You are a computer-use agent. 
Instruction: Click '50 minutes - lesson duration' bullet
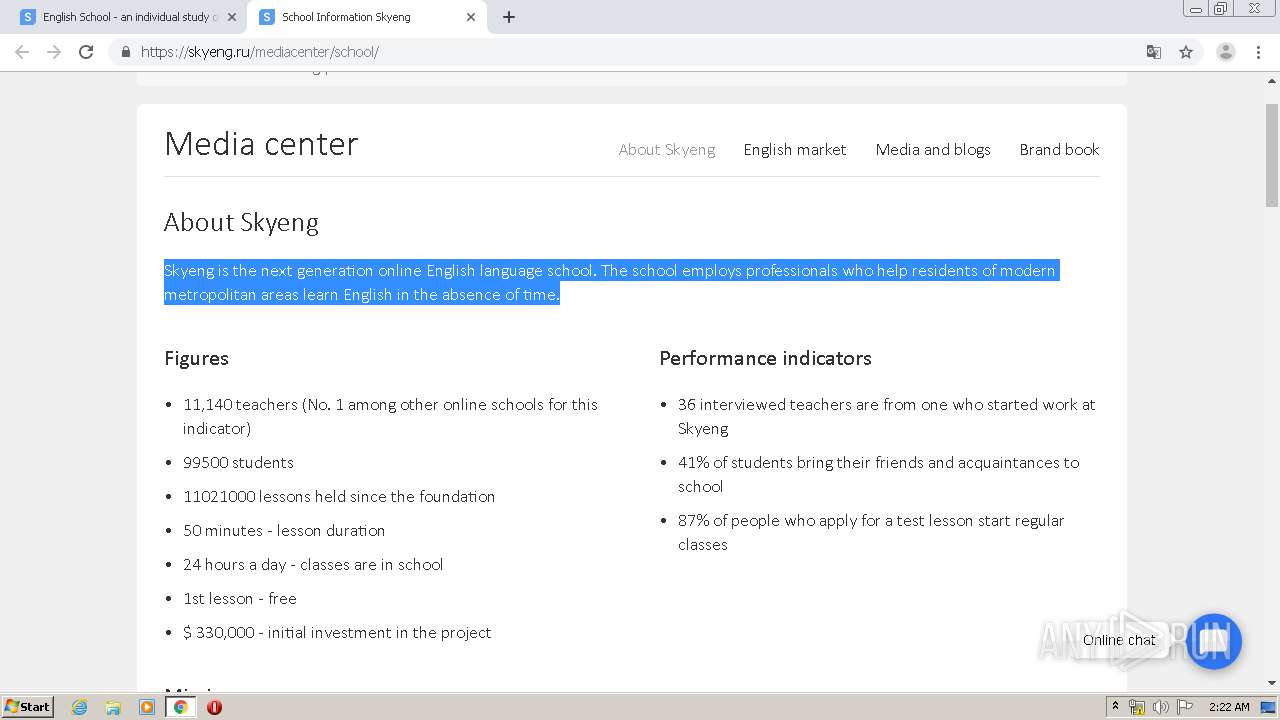pos(284,531)
